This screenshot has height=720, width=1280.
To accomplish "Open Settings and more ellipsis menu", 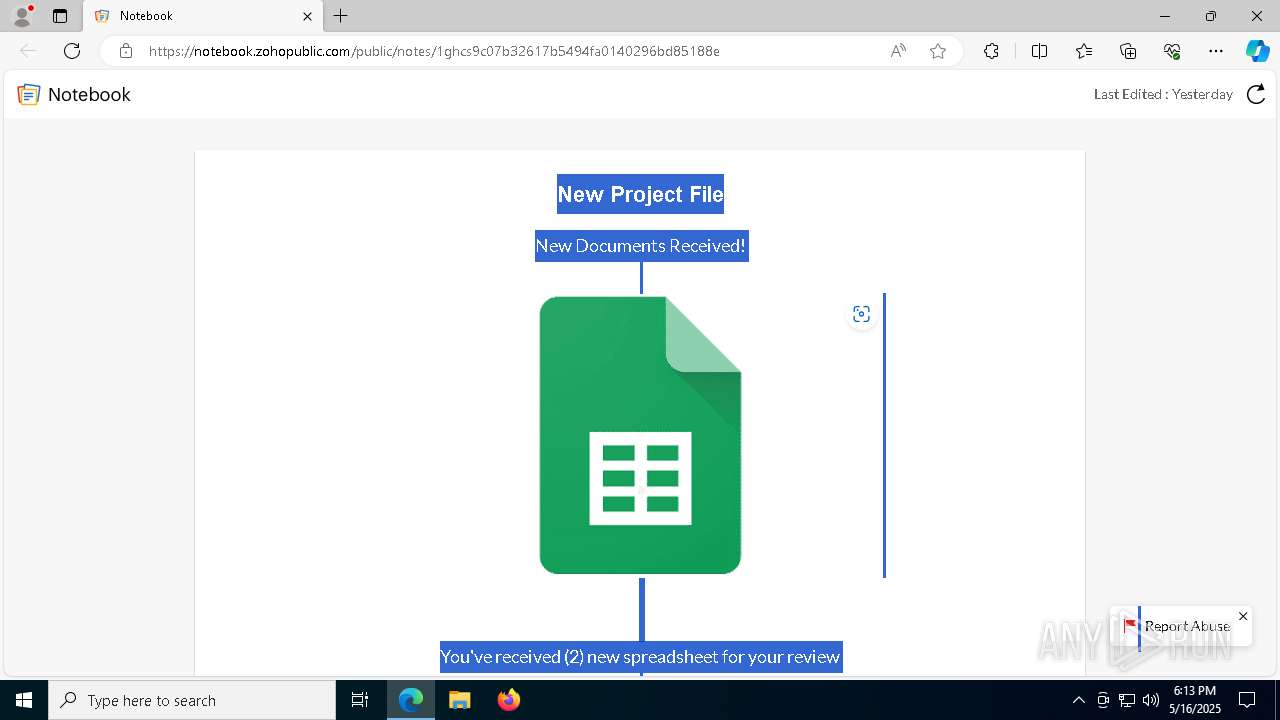I will click(x=1216, y=51).
